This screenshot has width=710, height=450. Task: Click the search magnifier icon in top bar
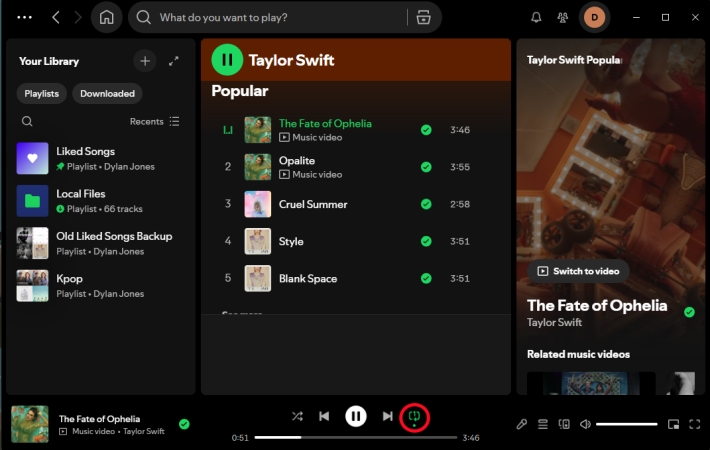[144, 17]
